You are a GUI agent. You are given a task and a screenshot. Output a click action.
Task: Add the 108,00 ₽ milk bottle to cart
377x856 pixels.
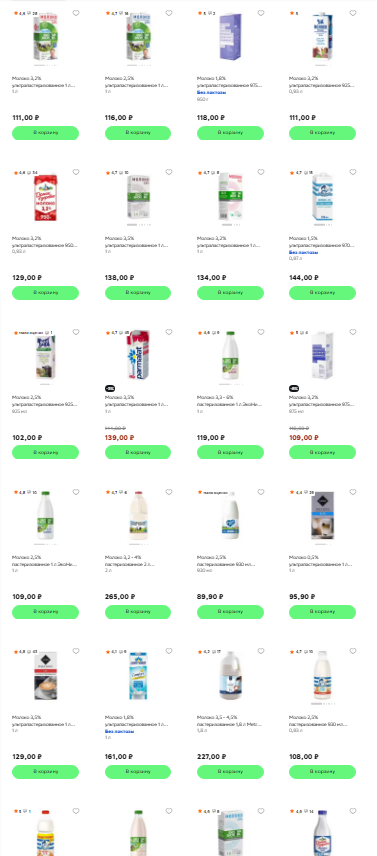click(x=322, y=771)
